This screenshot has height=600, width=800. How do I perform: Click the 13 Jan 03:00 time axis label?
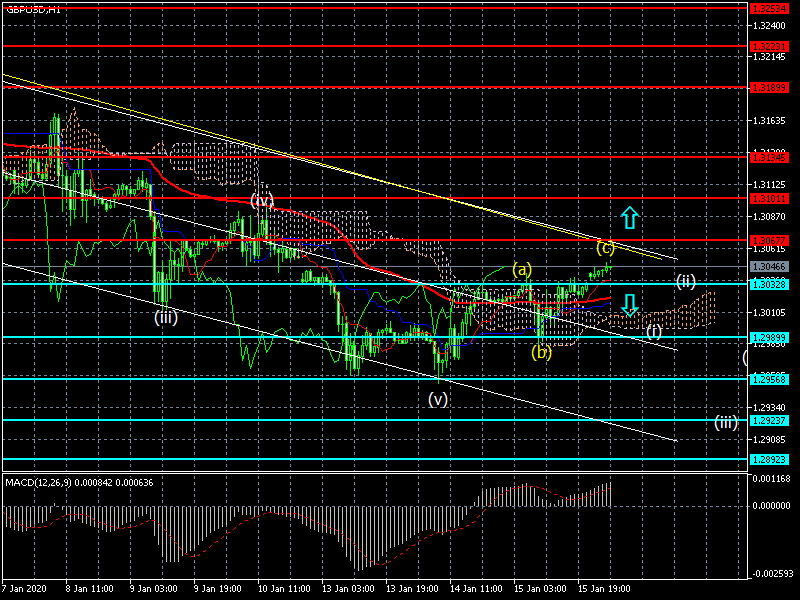click(x=348, y=588)
